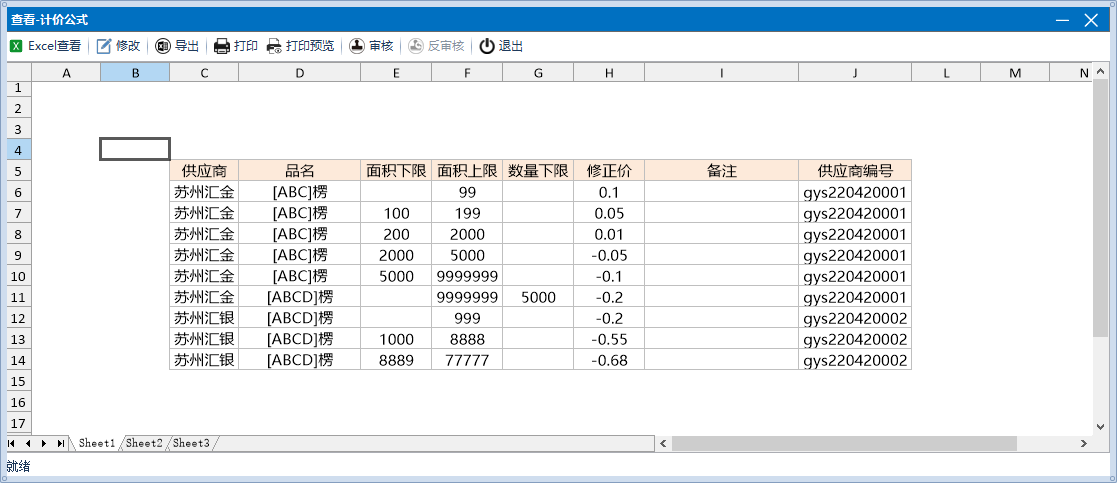Open 打印预览 print preview

(274, 46)
